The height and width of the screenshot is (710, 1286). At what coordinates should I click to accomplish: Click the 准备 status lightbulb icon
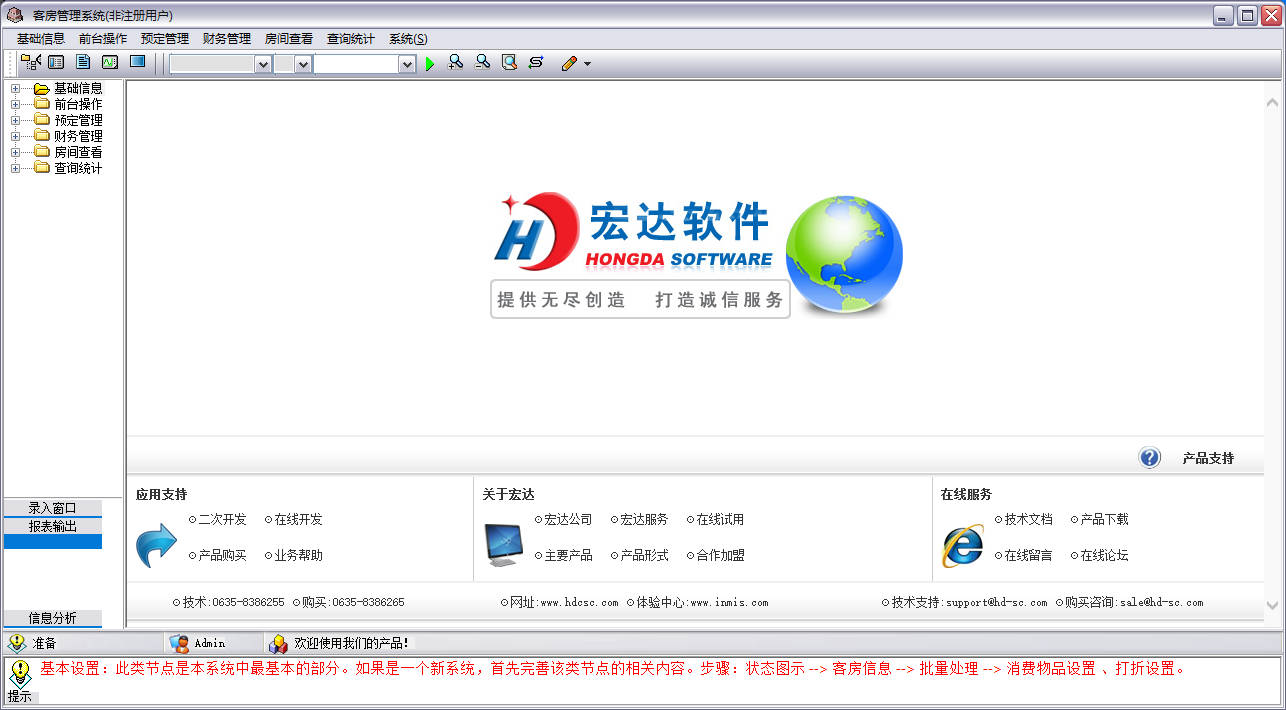point(16,643)
